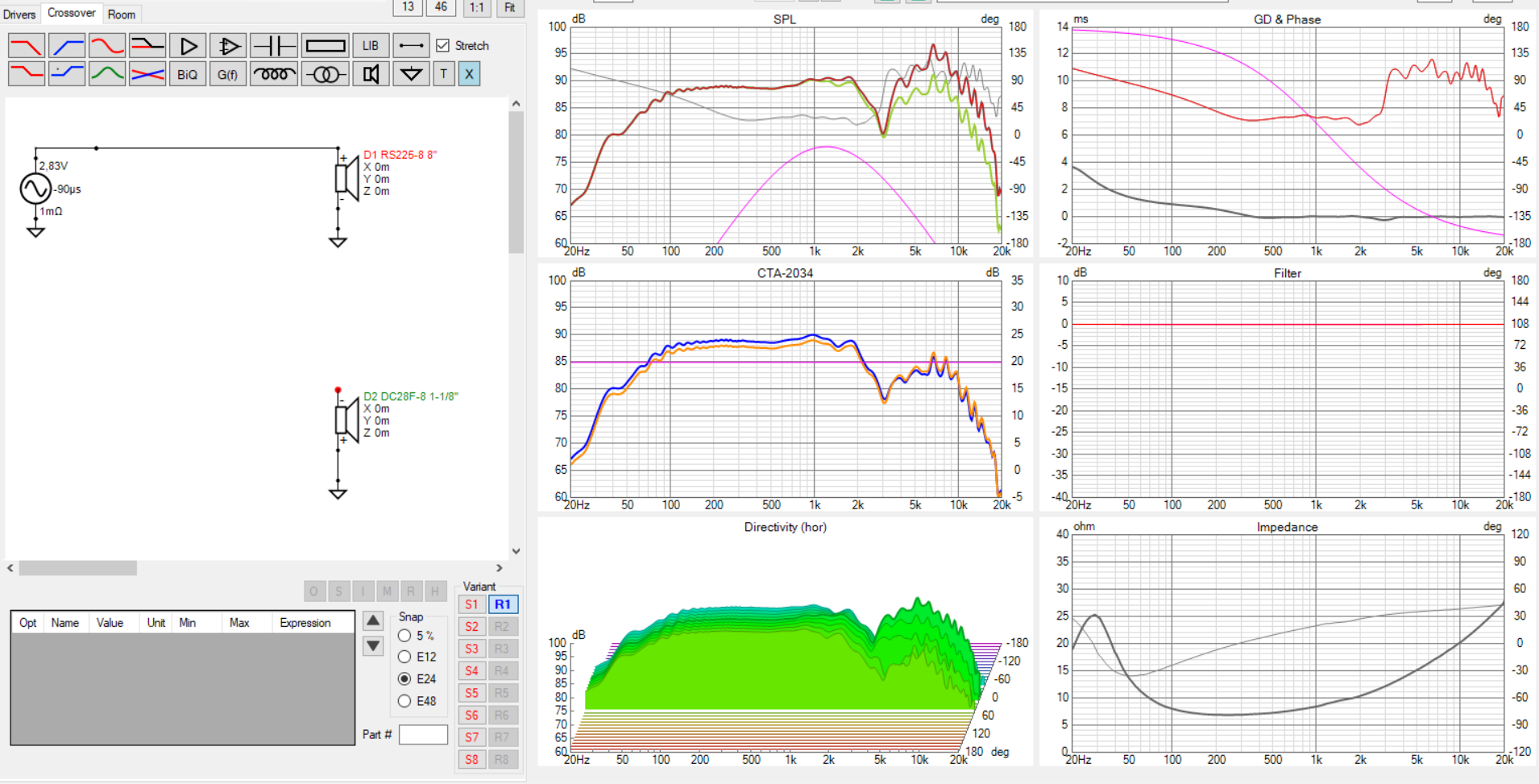Add a buffer amplifier triangle component
The height and width of the screenshot is (784, 1539).
click(188, 46)
